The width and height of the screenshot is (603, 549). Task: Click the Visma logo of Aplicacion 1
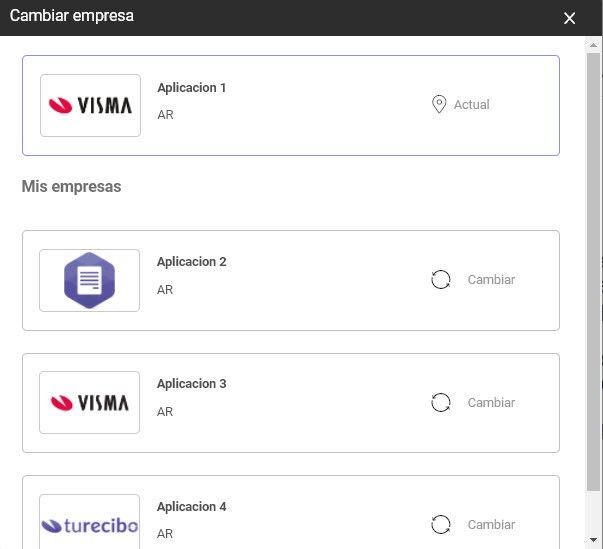point(90,105)
